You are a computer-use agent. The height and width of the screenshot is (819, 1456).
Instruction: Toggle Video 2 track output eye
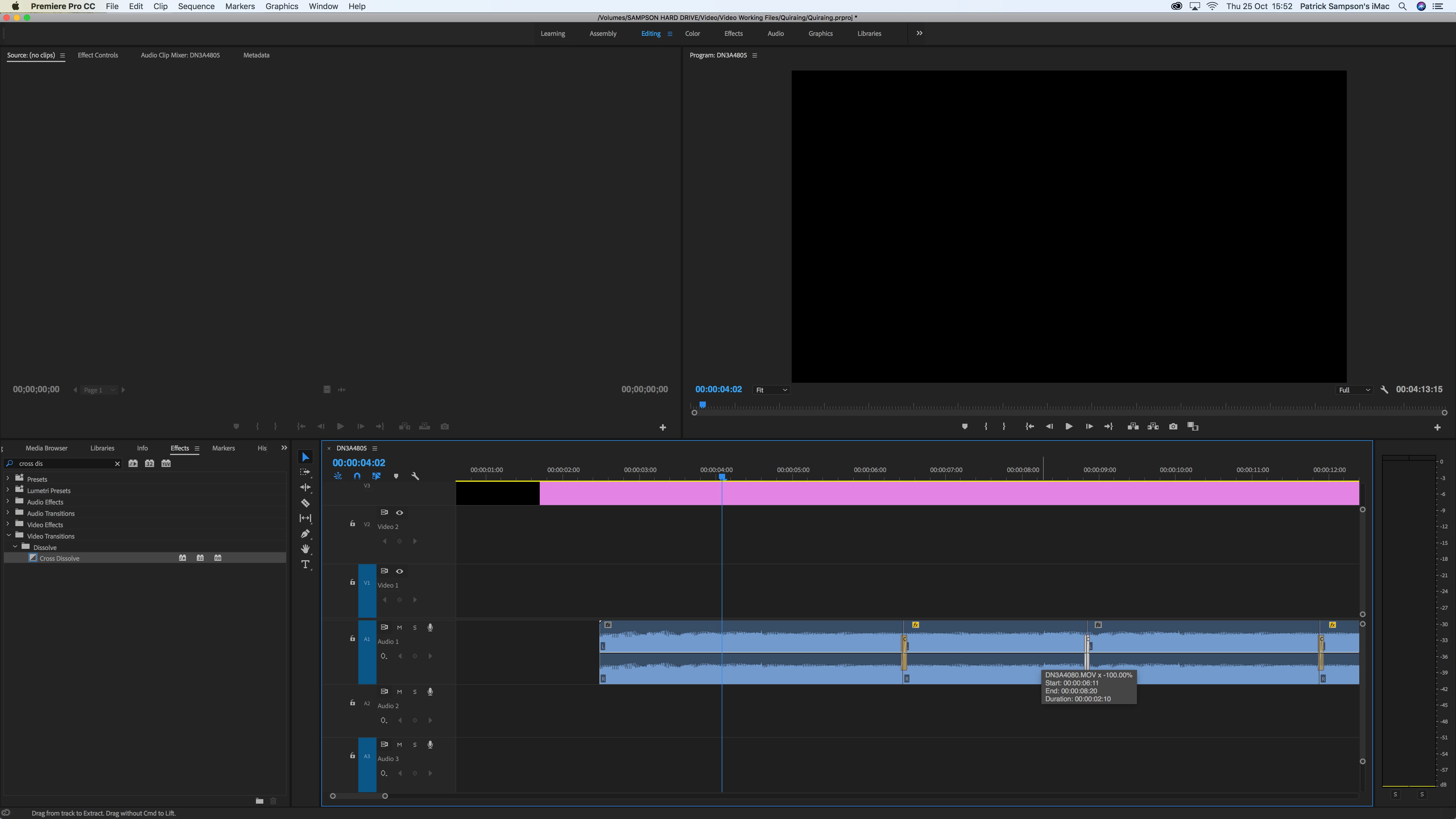[399, 512]
